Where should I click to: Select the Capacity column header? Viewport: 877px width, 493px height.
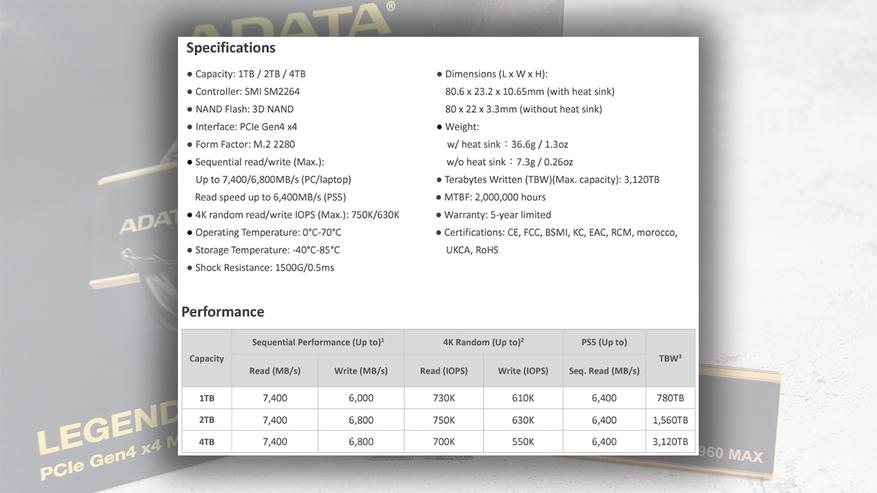coord(206,359)
